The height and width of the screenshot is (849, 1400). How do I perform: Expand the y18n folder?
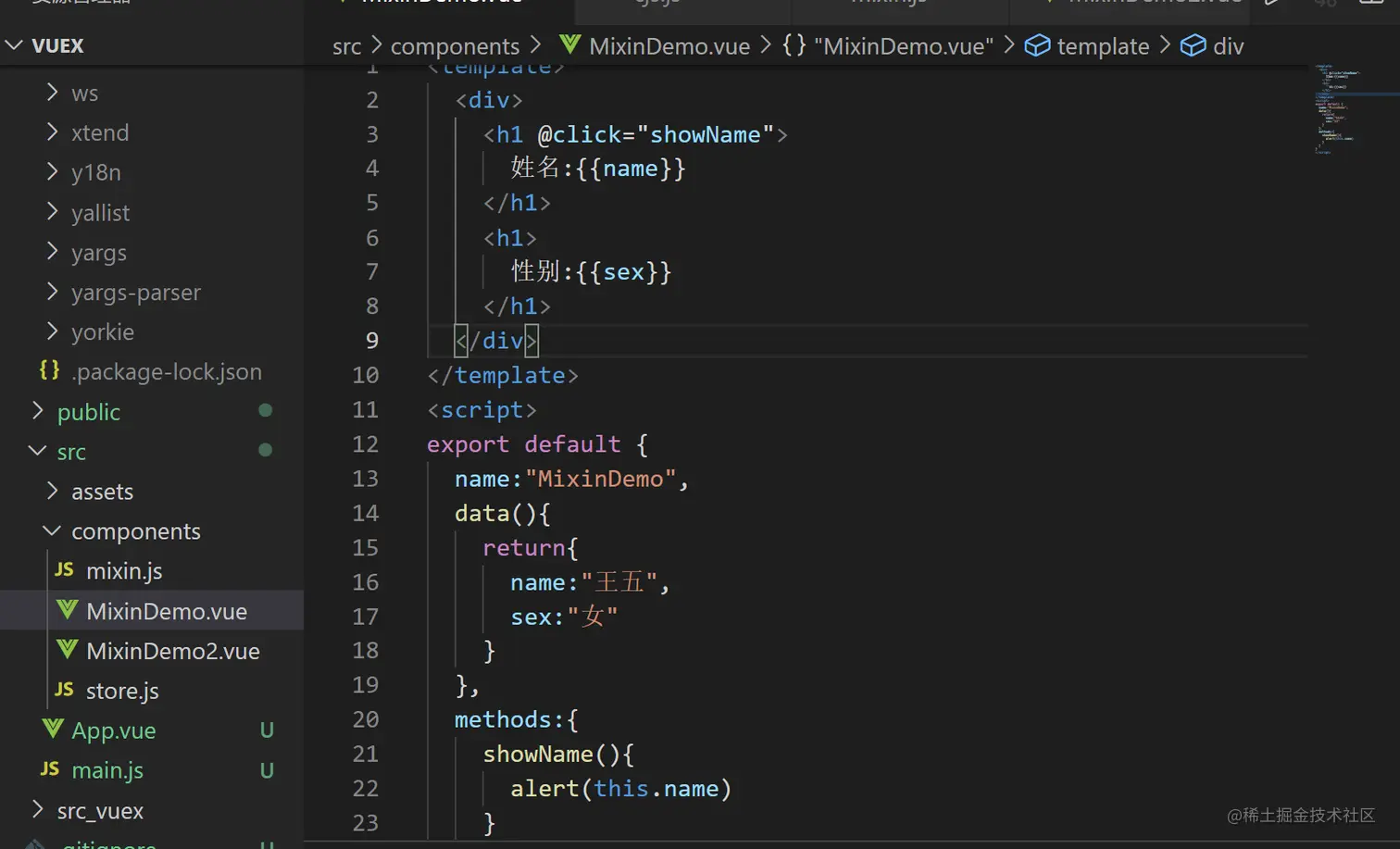(x=52, y=171)
